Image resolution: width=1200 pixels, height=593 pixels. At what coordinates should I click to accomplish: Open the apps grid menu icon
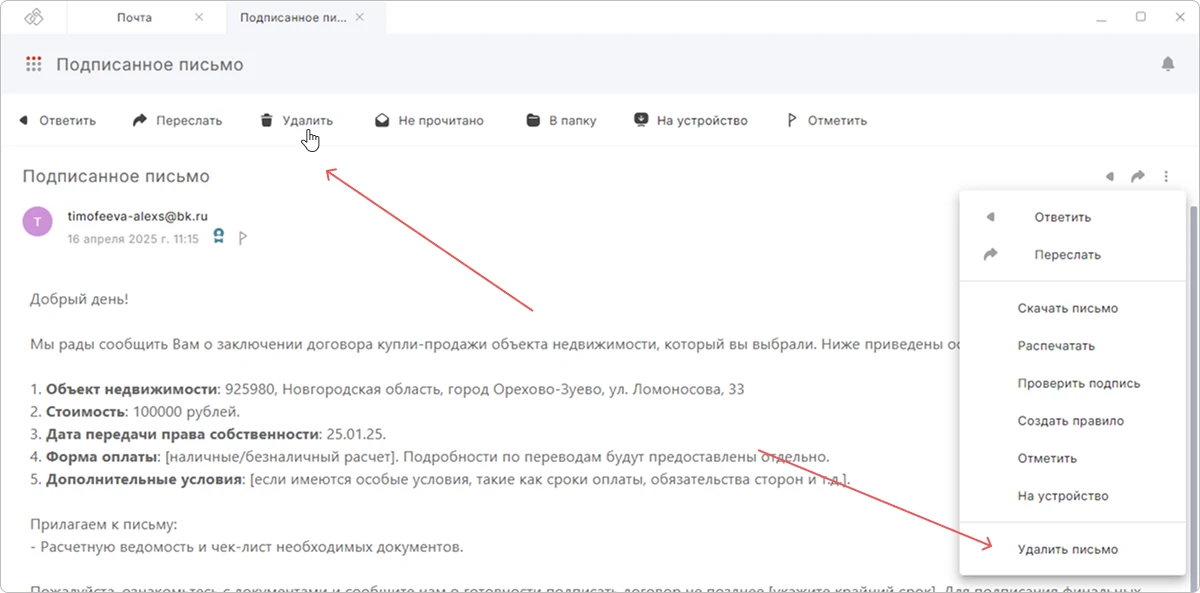(34, 64)
